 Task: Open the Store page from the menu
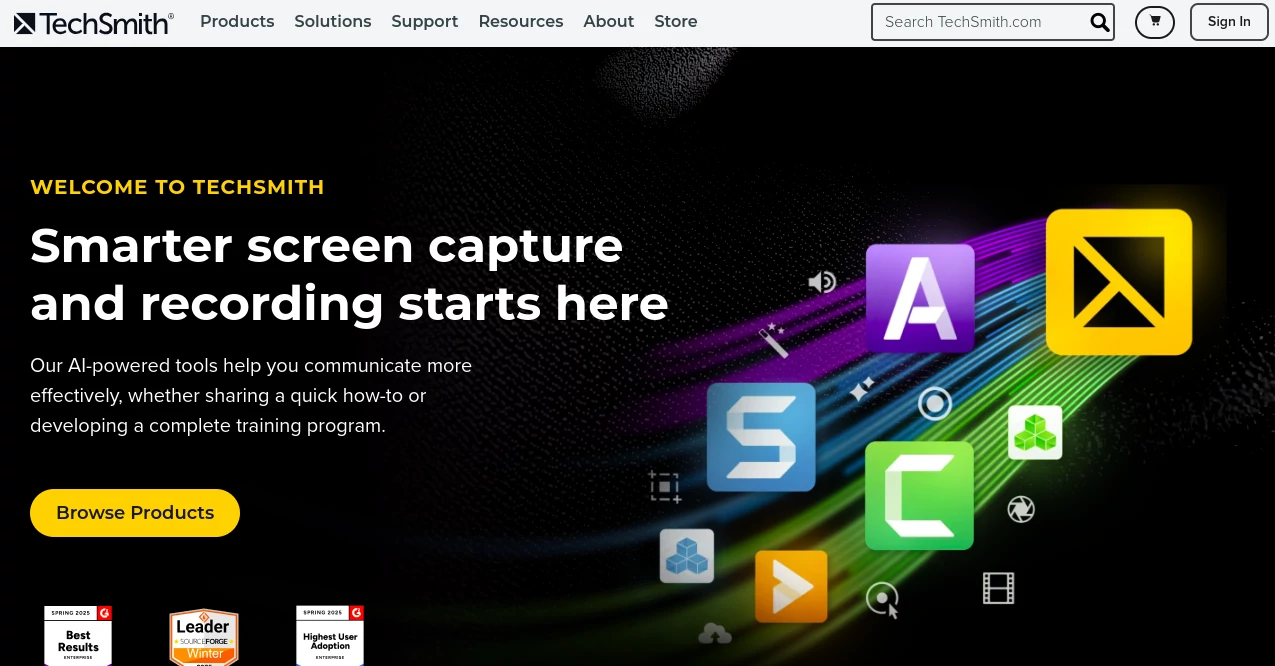pyautogui.click(x=675, y=21)
